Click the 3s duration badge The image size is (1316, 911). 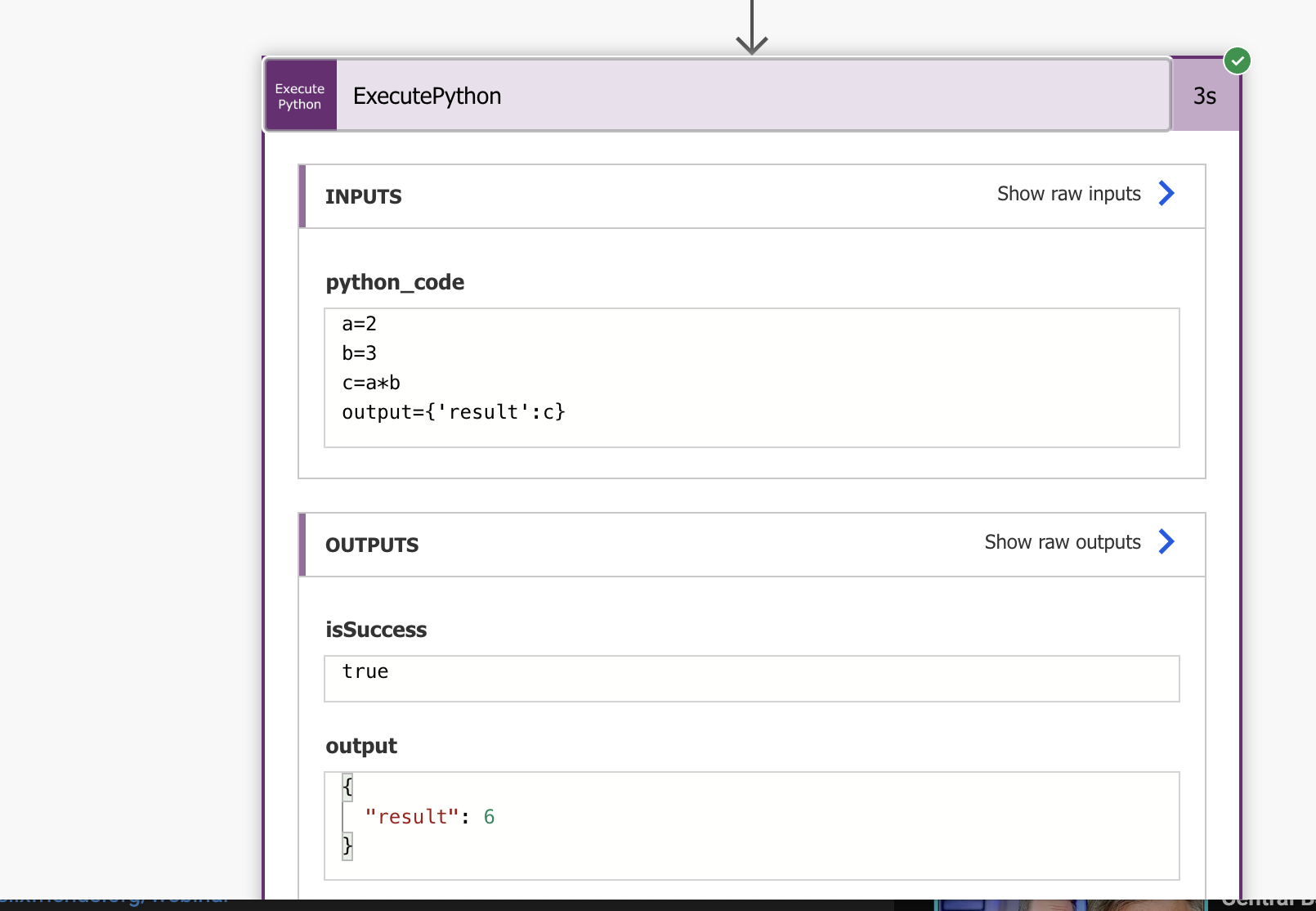coord(1204,96)
